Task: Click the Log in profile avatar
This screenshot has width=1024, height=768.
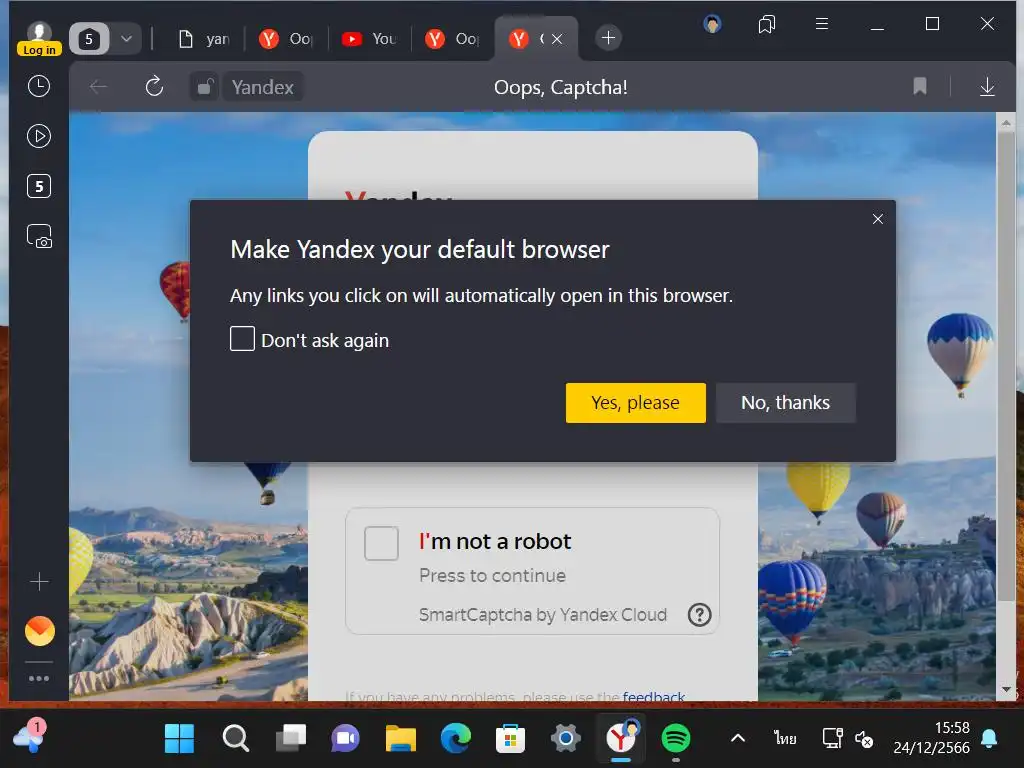Action: pos(39,38)
